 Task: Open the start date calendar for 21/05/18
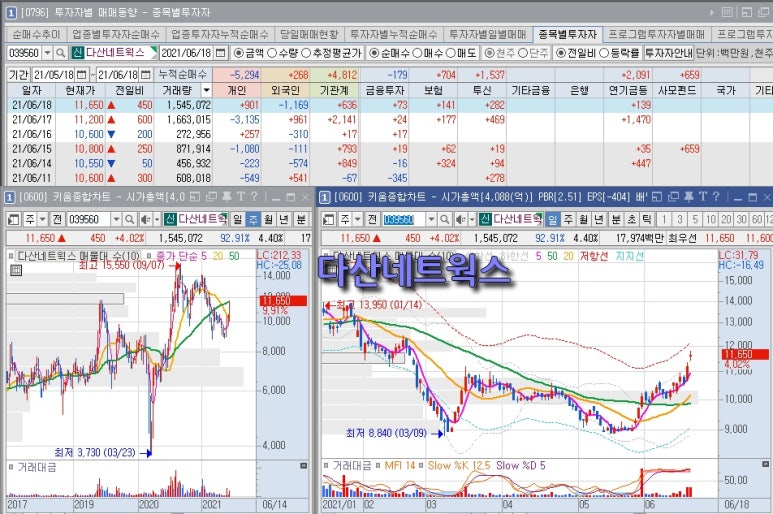[x=81, y=75]
